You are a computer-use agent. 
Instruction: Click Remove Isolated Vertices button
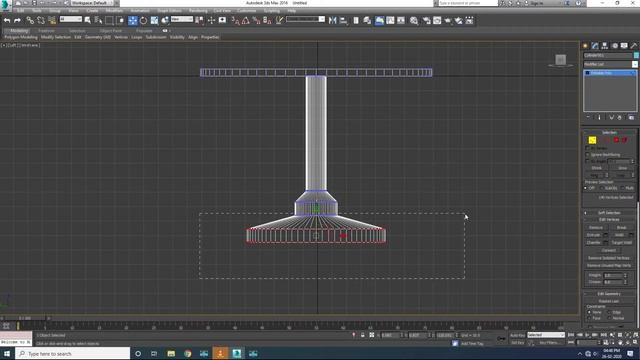[x=609, y=258]
